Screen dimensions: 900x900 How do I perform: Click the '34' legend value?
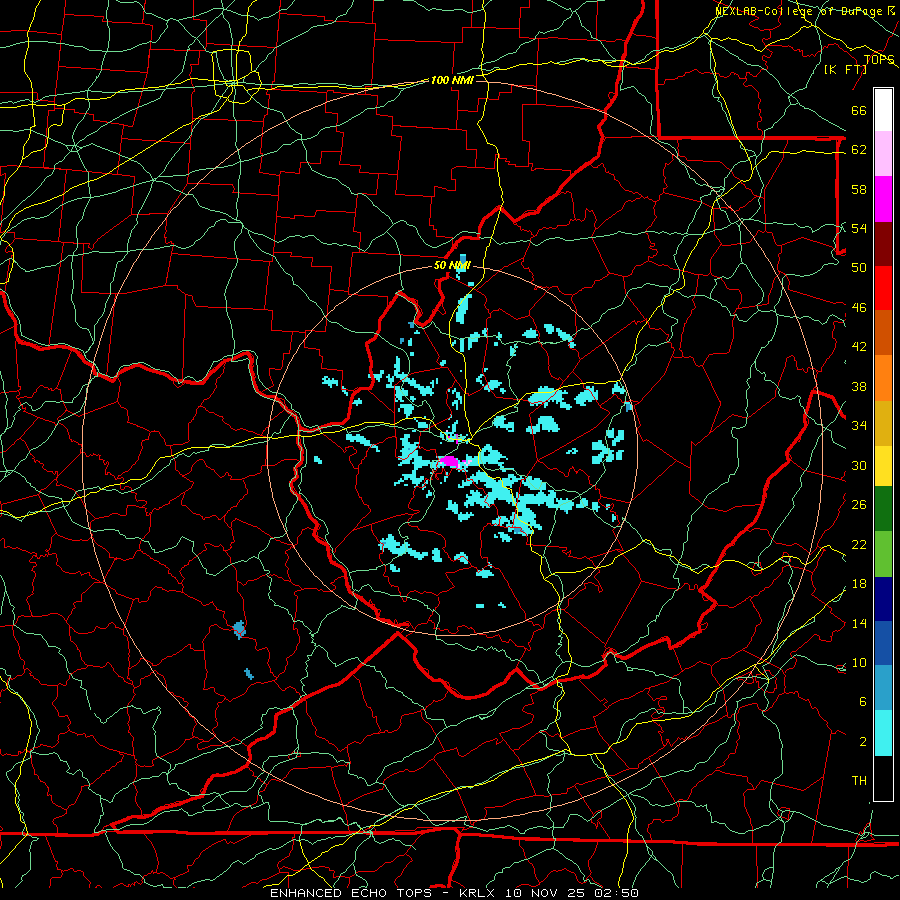[859, 426]
